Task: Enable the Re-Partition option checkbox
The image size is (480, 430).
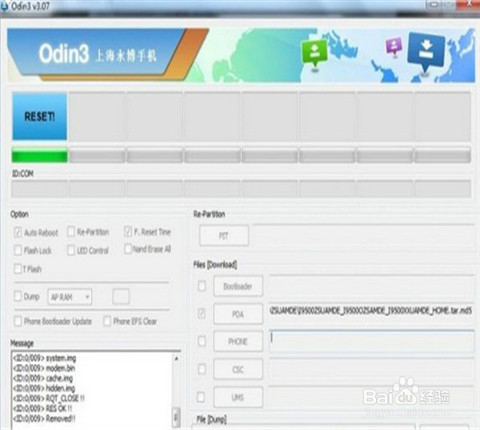Action: [71, 231]
